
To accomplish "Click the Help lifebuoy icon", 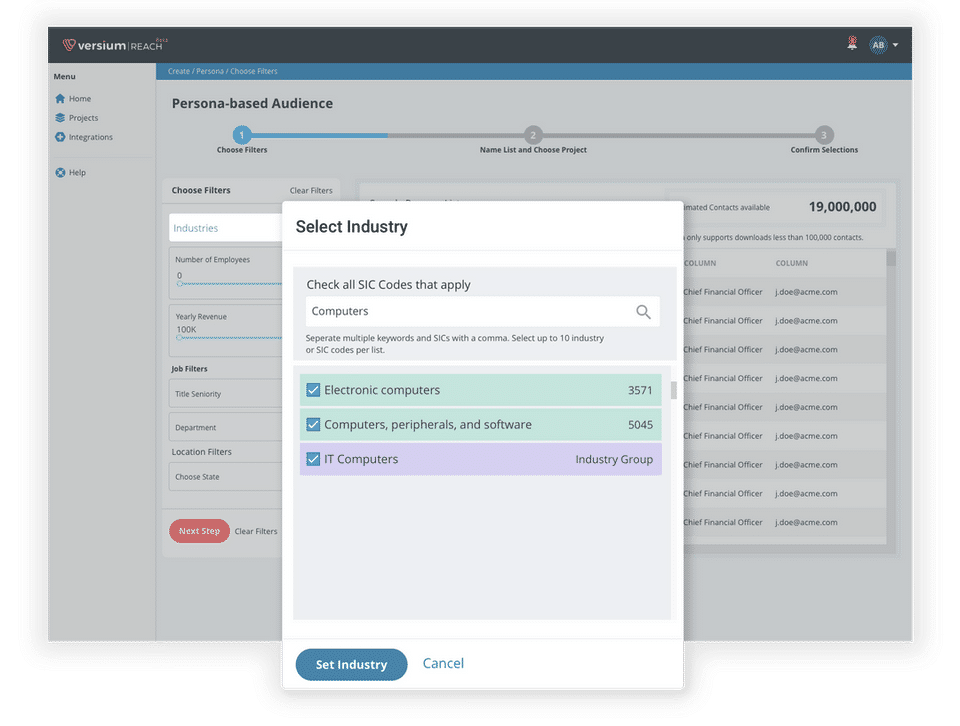I will (60, 173).
